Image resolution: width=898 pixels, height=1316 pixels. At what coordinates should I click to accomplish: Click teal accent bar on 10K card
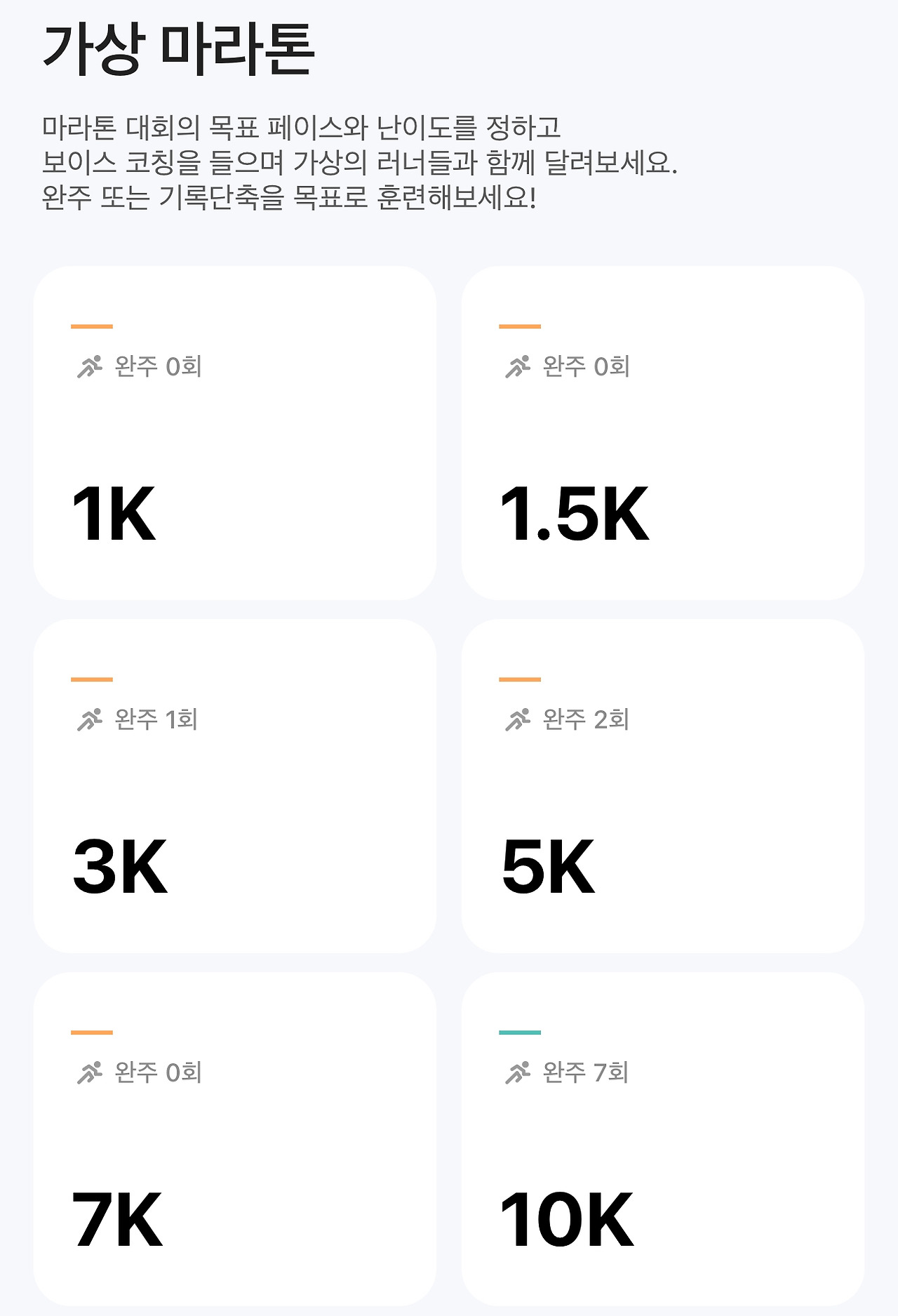[520, 1032]
